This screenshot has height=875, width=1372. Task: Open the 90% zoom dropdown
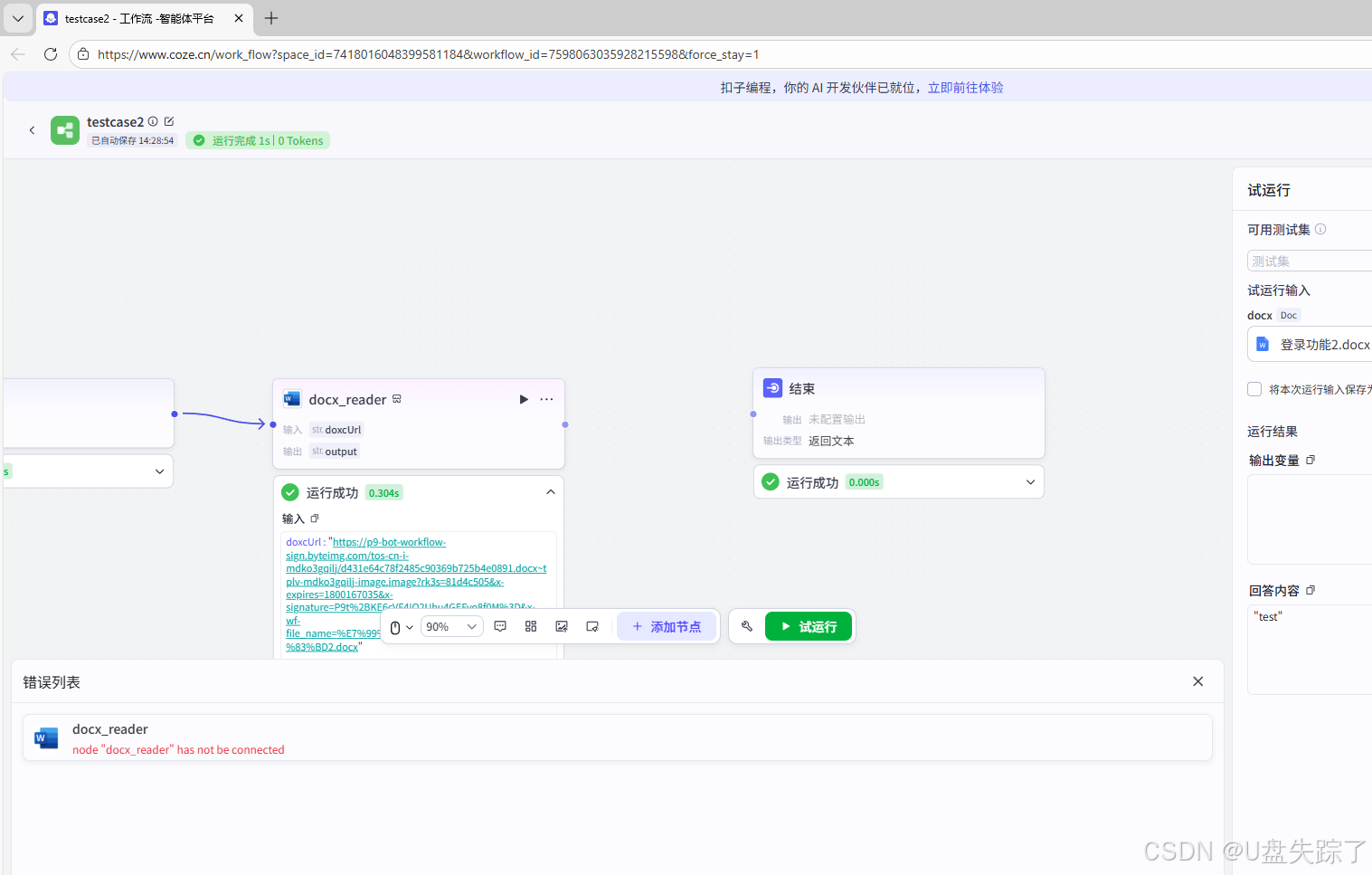[x=451, y=627]
